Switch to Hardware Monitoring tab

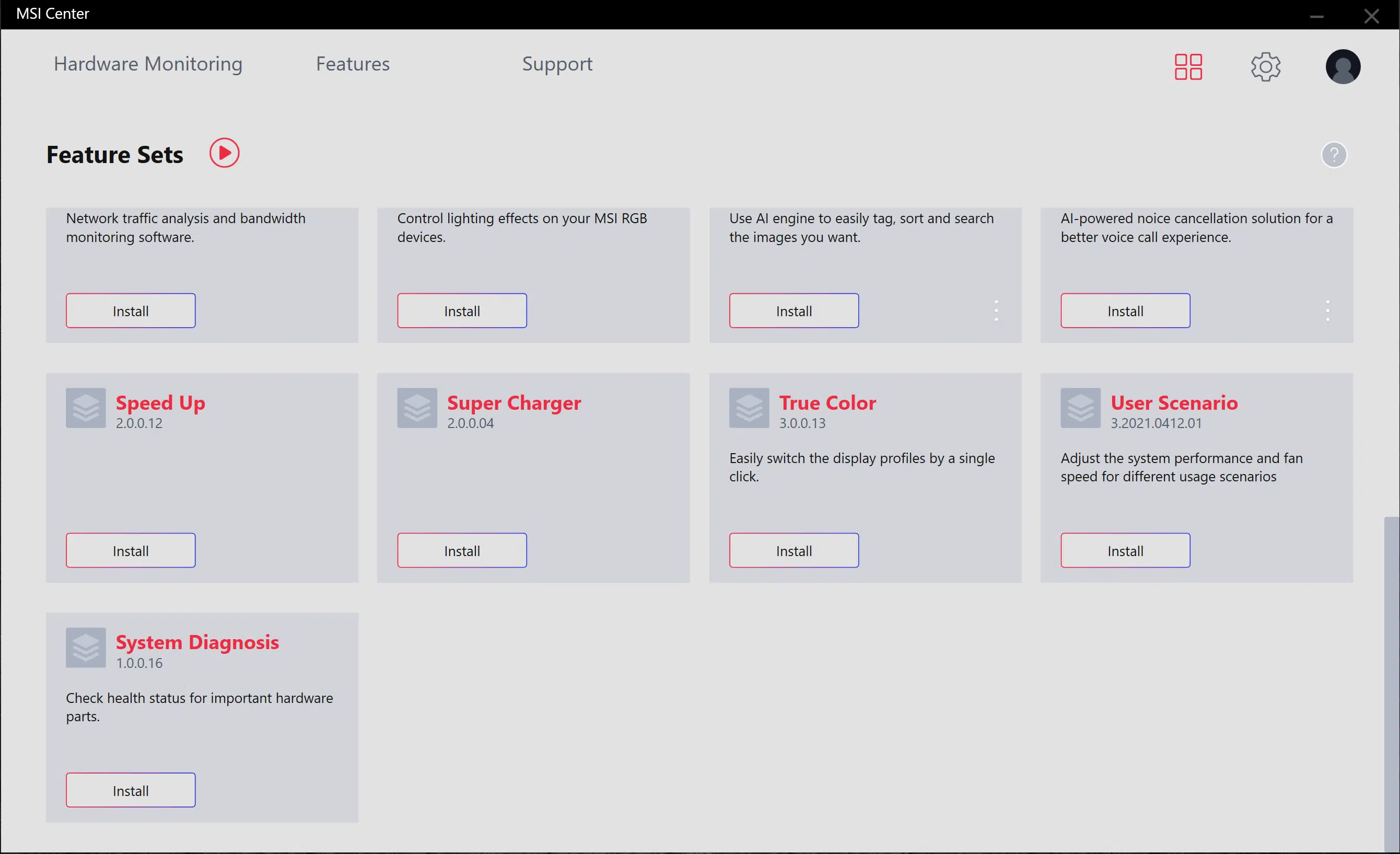click(148, 64)
